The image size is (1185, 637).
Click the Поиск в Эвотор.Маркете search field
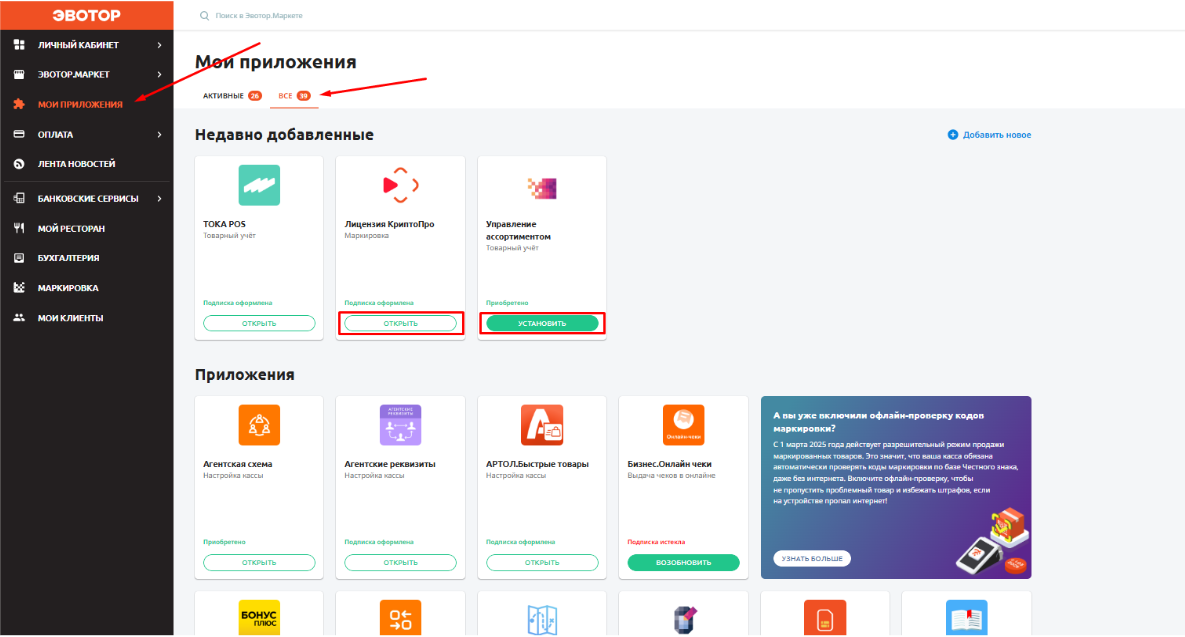[x=259, y=15]
